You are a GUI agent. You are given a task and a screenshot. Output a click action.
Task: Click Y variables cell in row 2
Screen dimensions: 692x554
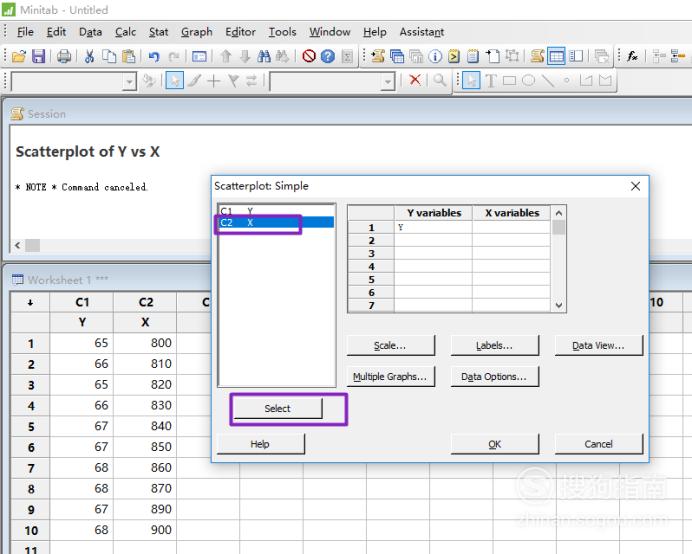click(433, 241)
